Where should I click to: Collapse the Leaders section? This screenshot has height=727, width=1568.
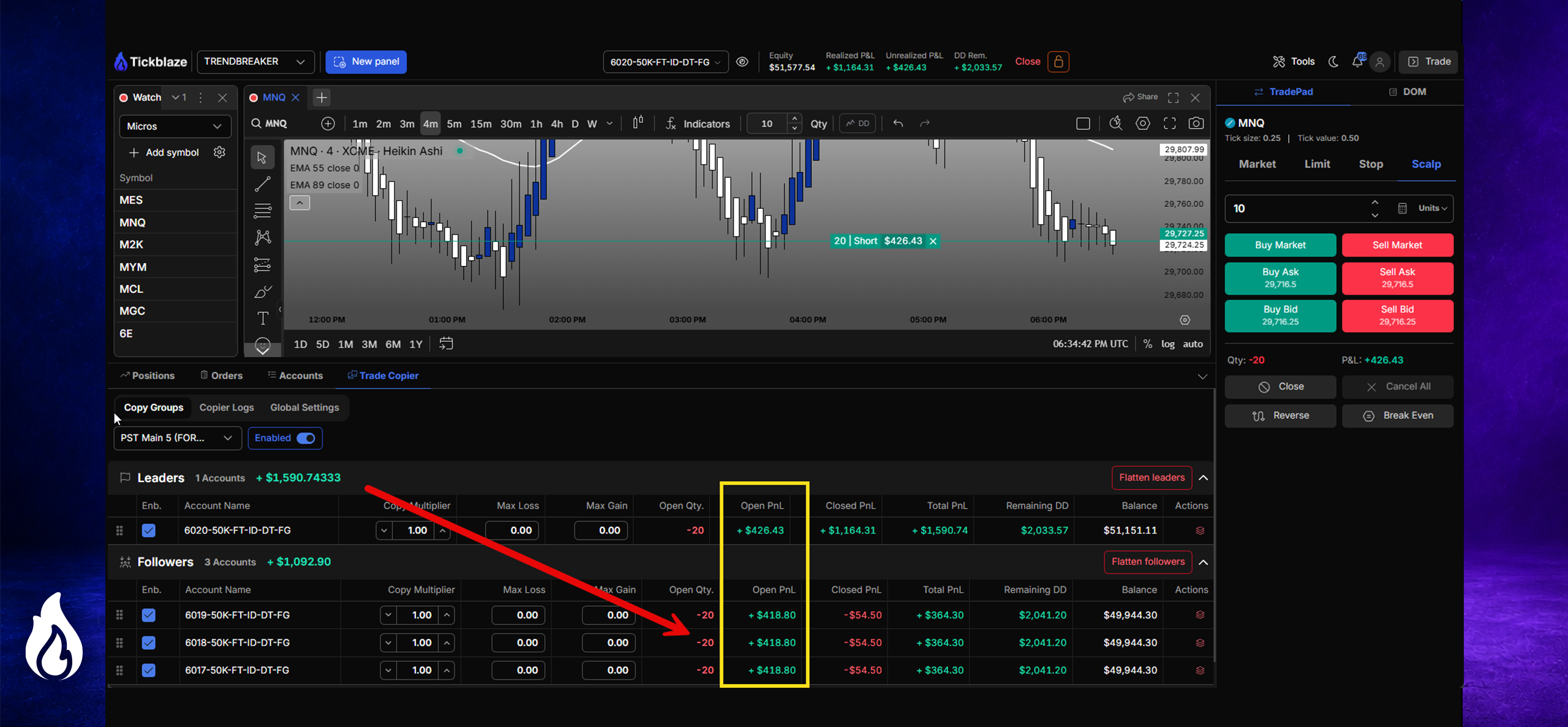1203,478
